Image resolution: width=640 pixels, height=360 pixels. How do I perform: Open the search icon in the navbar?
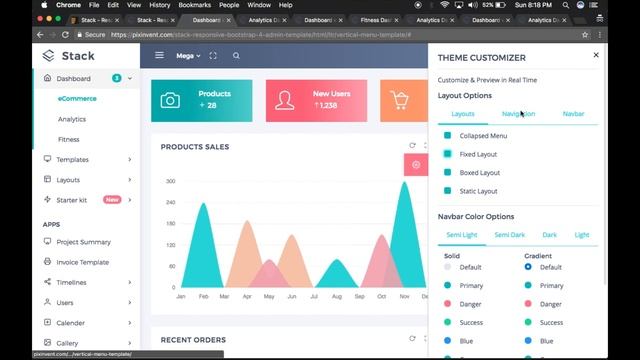click(x=236, y=56)
